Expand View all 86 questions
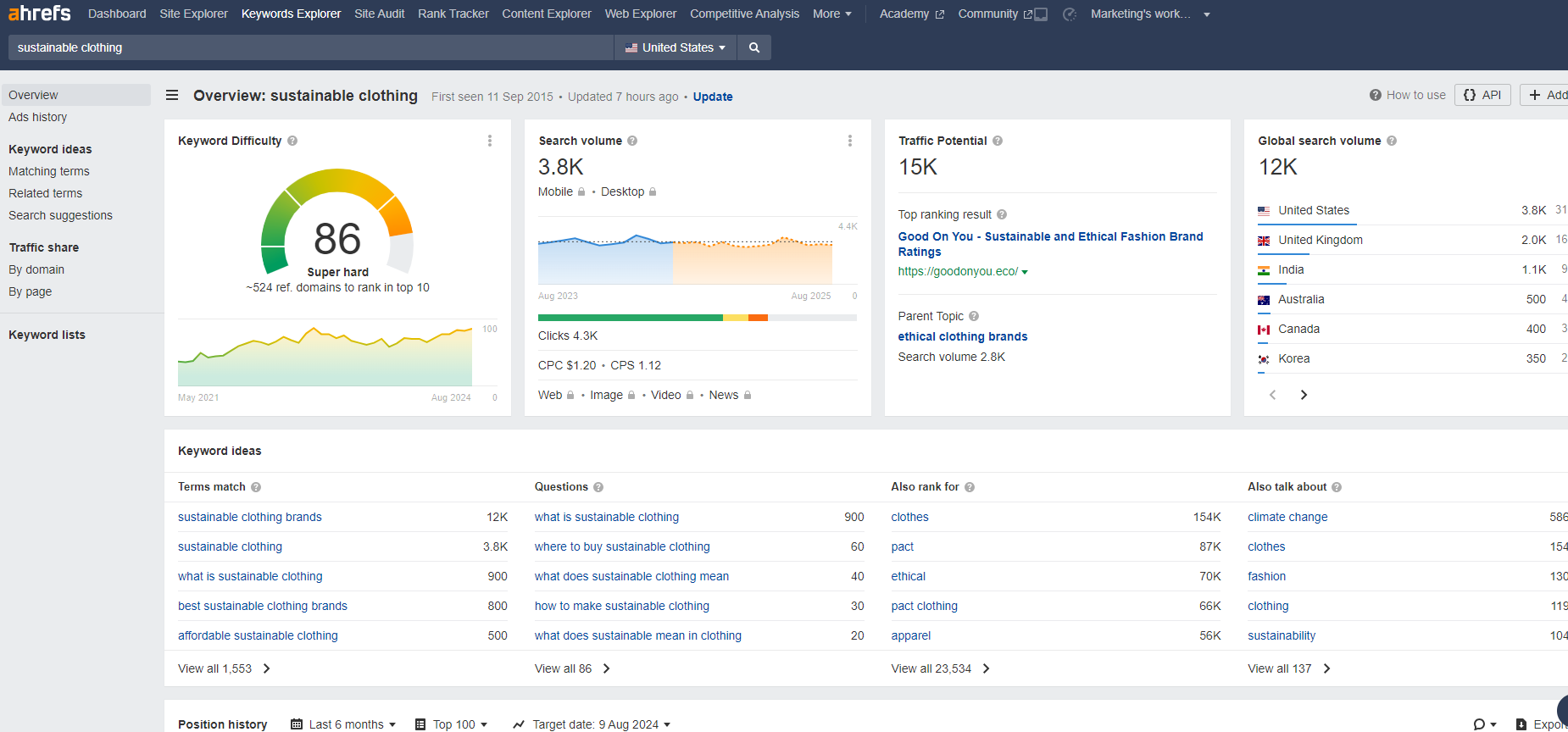 click(x=572, y=668)
